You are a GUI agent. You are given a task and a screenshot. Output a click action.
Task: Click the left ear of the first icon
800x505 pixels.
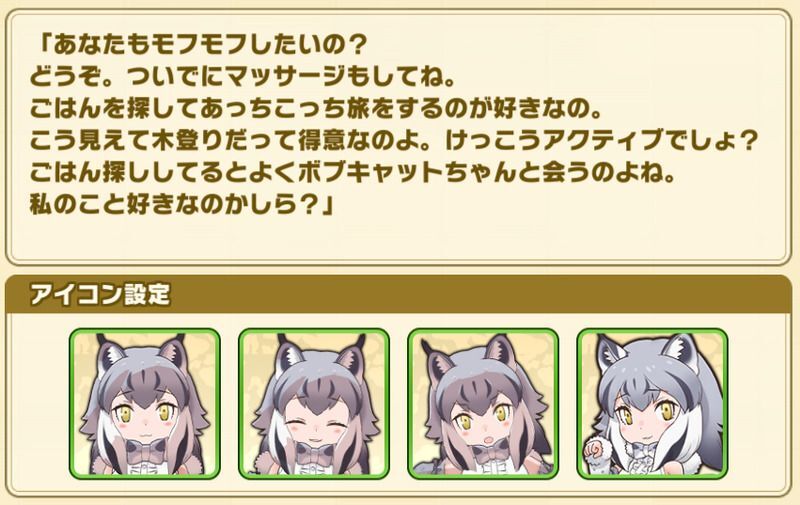tap(109, 353)
